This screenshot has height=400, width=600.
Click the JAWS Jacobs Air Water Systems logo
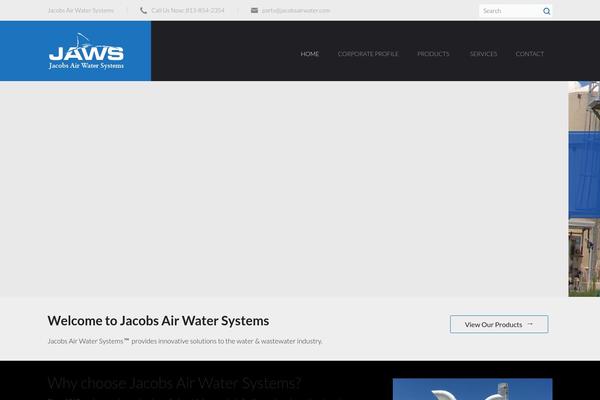click(86, 51)
